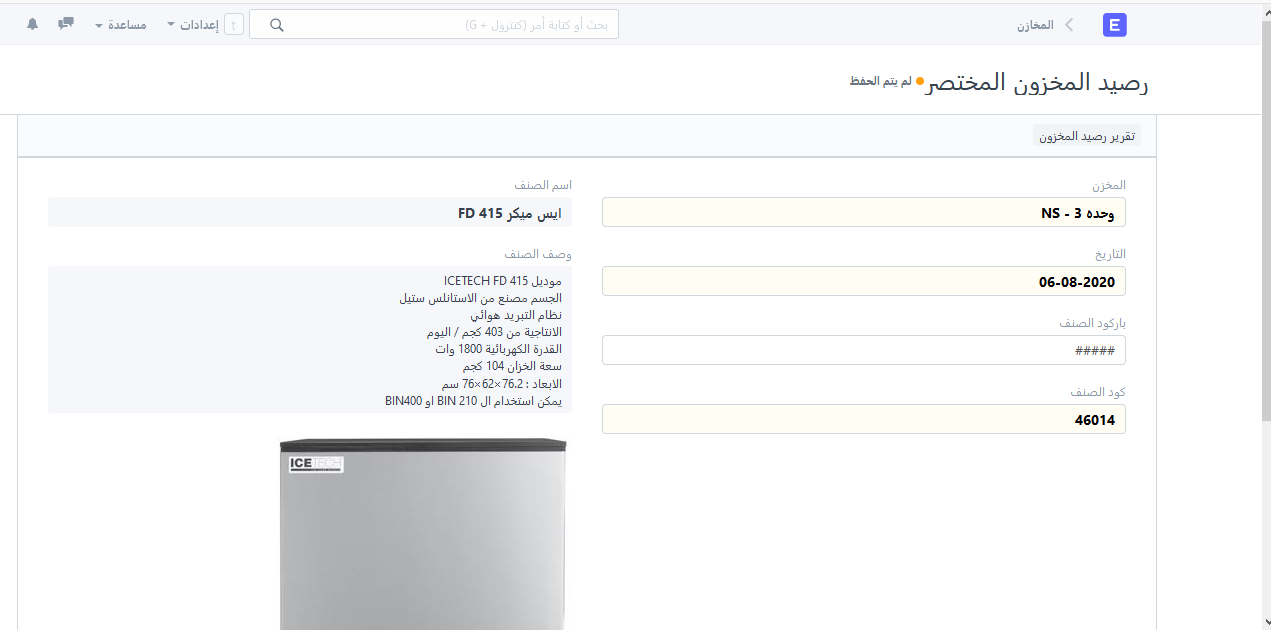1271x630 pixels.
Task: Click description line موديل ICETECH FD 415
Action: (x=503, y=280)
